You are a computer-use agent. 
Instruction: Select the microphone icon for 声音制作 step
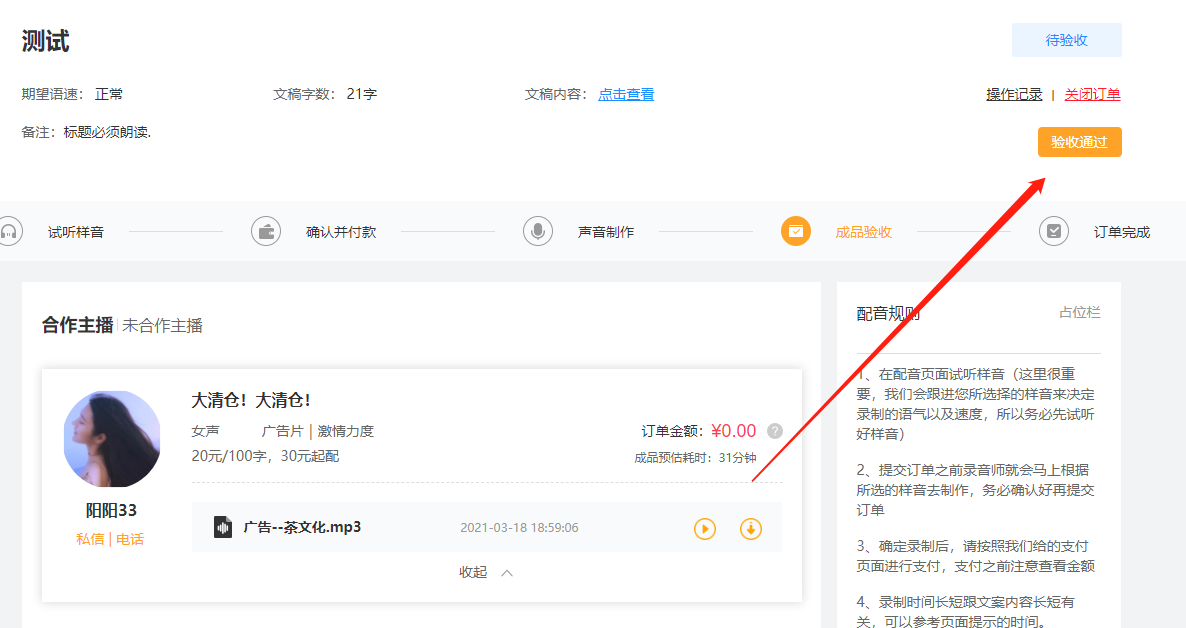(x=537, y=230)
